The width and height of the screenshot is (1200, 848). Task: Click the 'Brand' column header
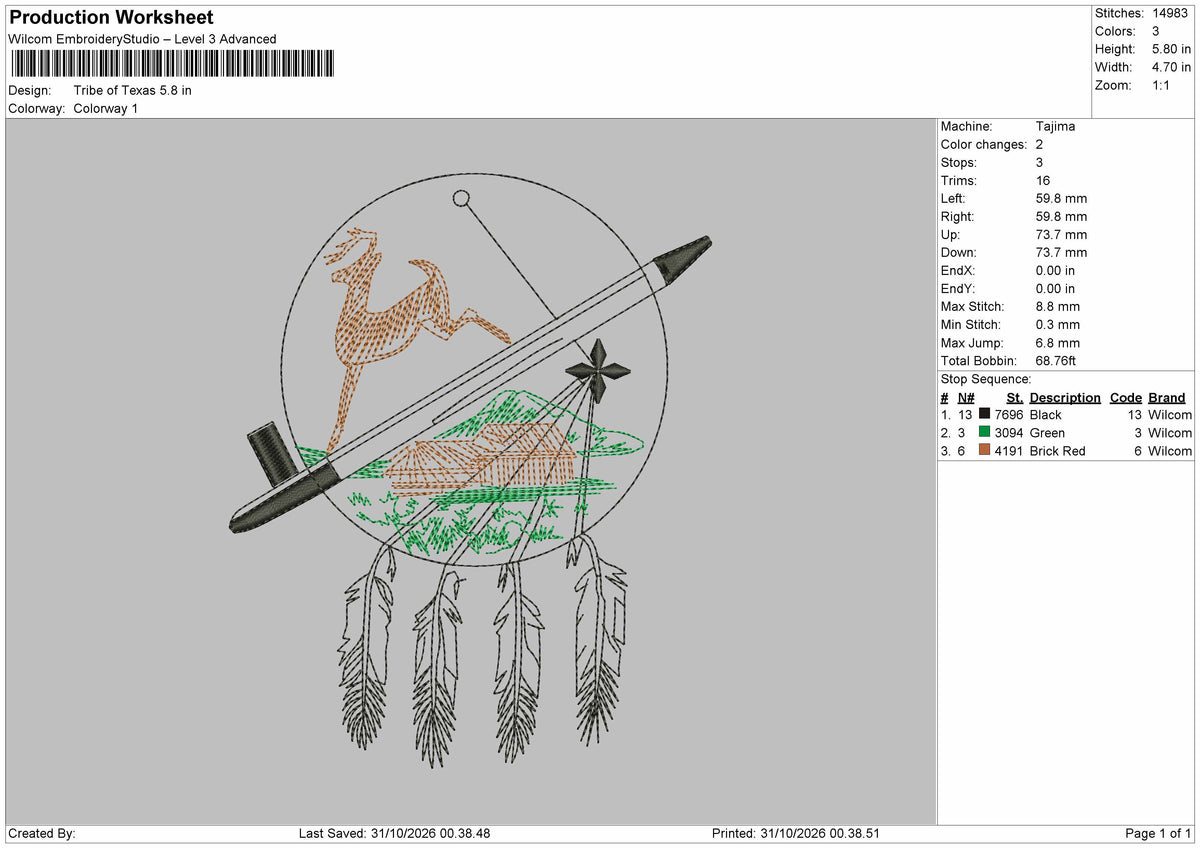[x=1166, y=397]
